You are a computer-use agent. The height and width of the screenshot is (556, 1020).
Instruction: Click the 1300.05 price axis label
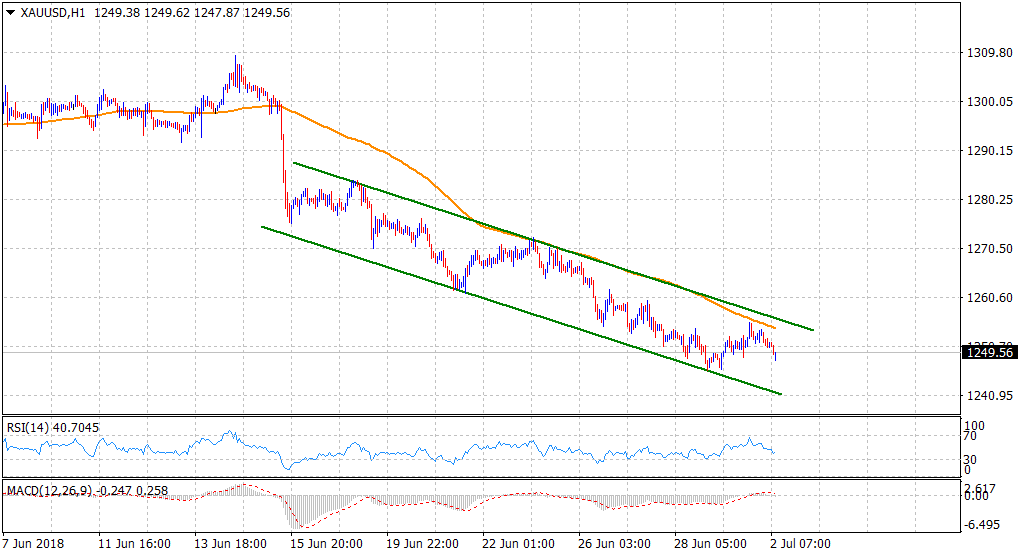click(x=986, y=102)
